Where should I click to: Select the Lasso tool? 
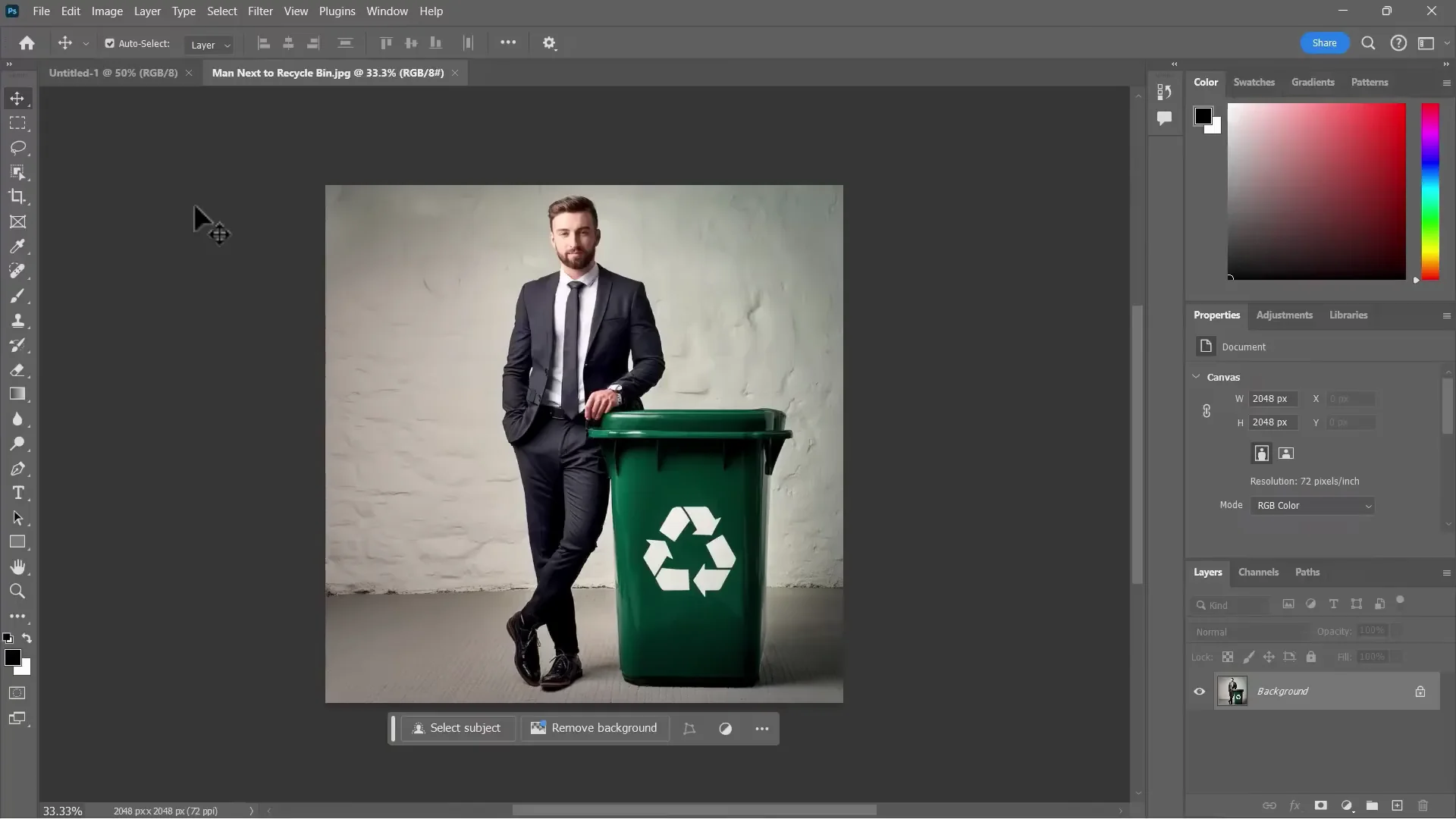[18, 148]
